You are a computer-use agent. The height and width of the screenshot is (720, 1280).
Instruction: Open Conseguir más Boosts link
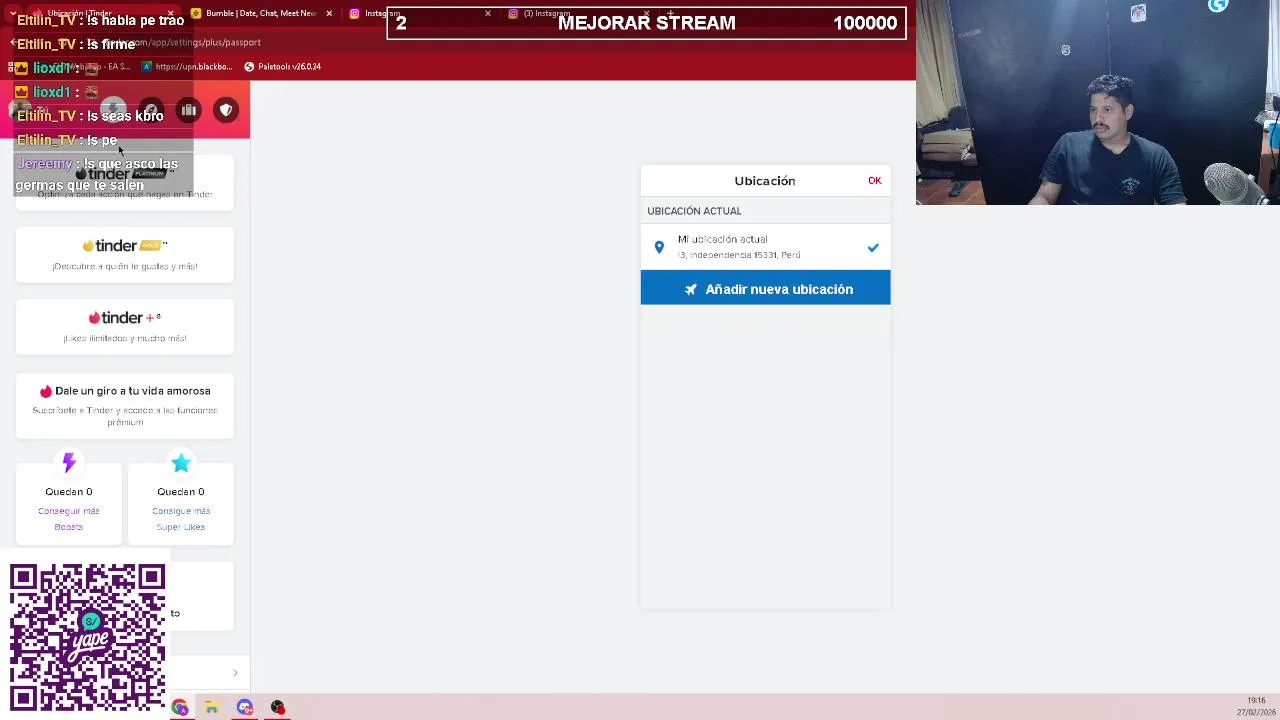tap(69, 519)
